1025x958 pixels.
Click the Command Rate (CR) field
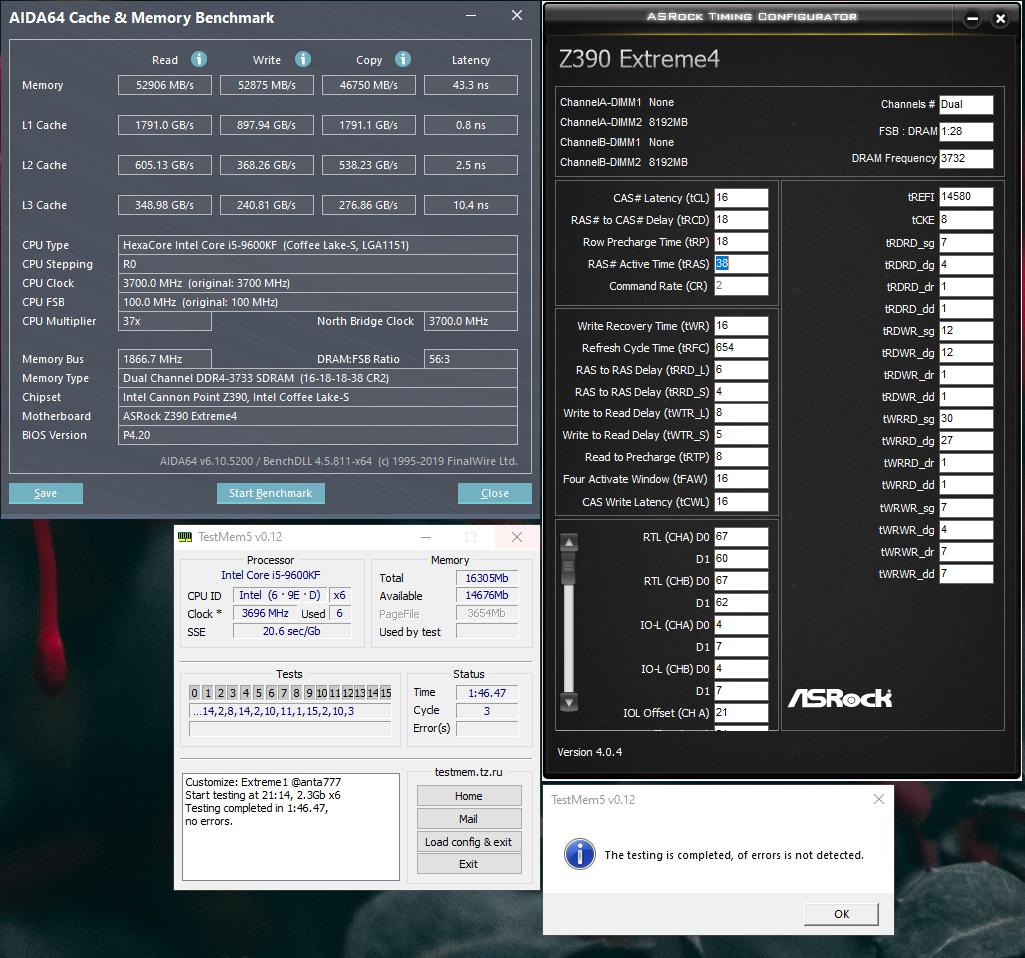pyautogui.click(x=741, y=286)
